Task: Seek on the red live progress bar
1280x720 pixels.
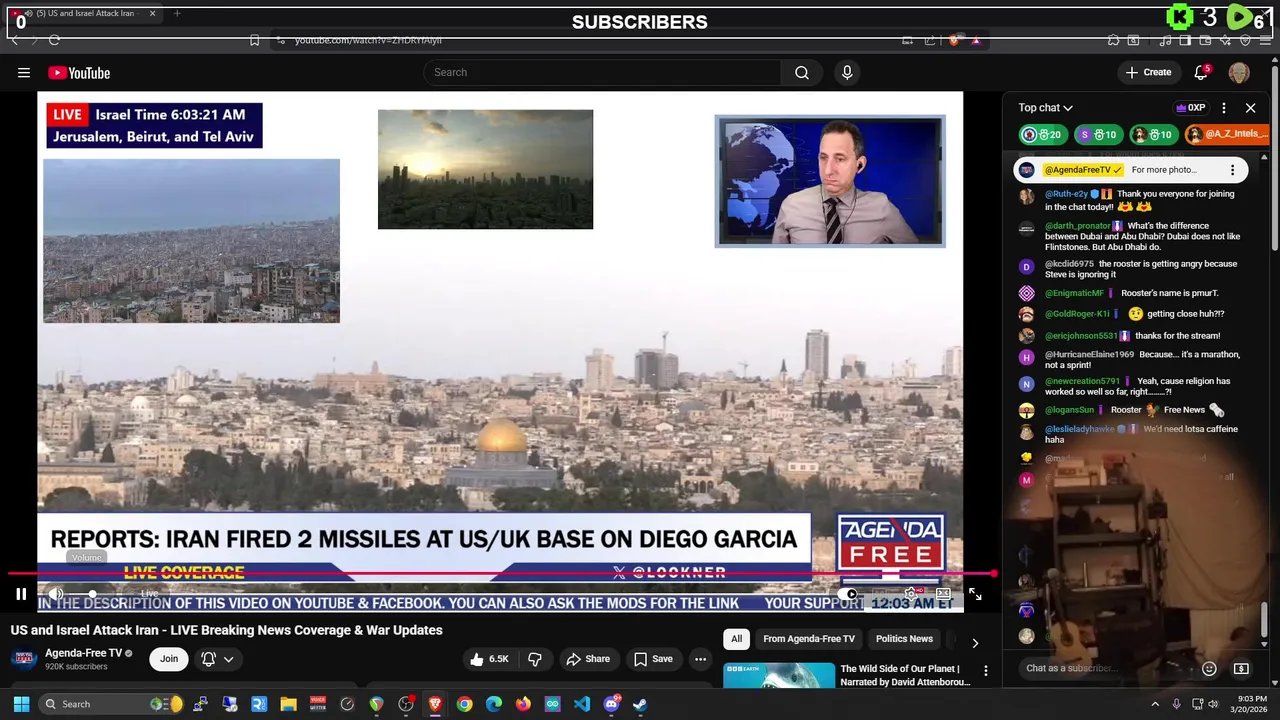Action: [502, 574]
